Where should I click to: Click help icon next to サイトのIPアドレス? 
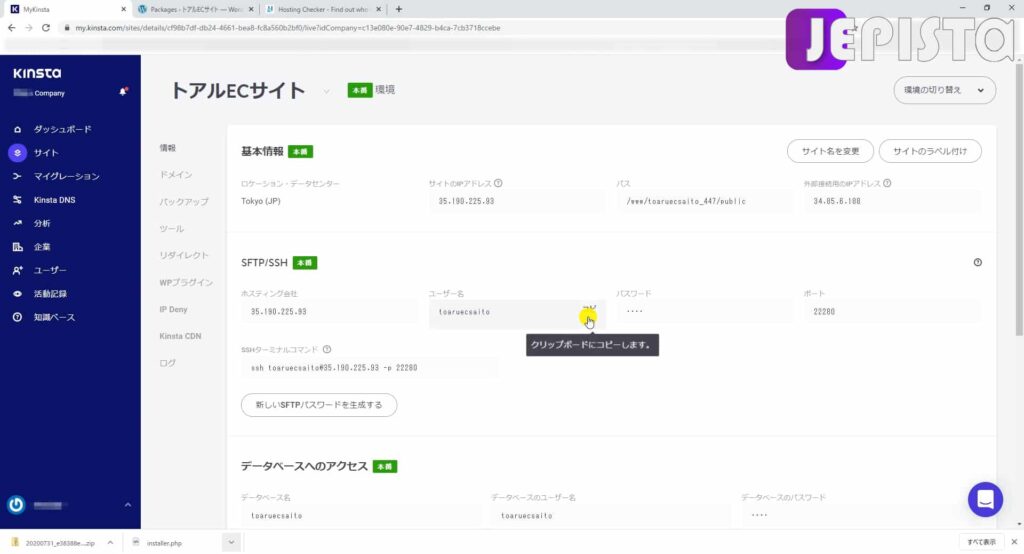[x=498, y=184]
